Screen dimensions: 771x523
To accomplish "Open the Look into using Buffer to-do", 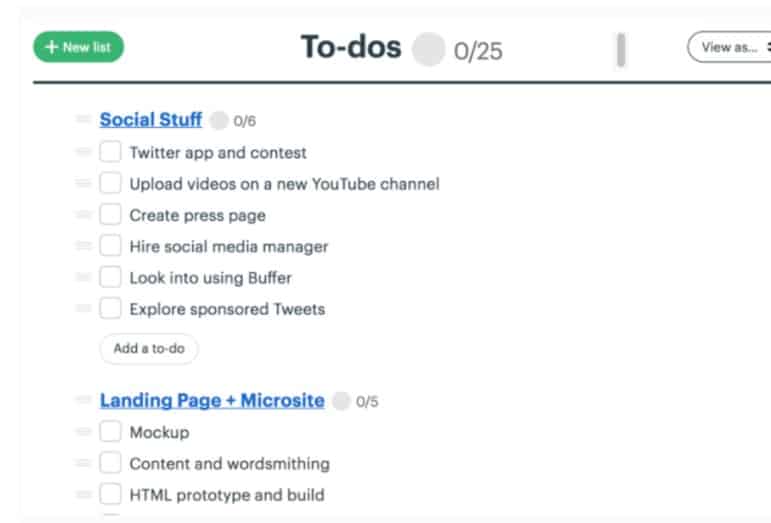I will pos(210,278).
